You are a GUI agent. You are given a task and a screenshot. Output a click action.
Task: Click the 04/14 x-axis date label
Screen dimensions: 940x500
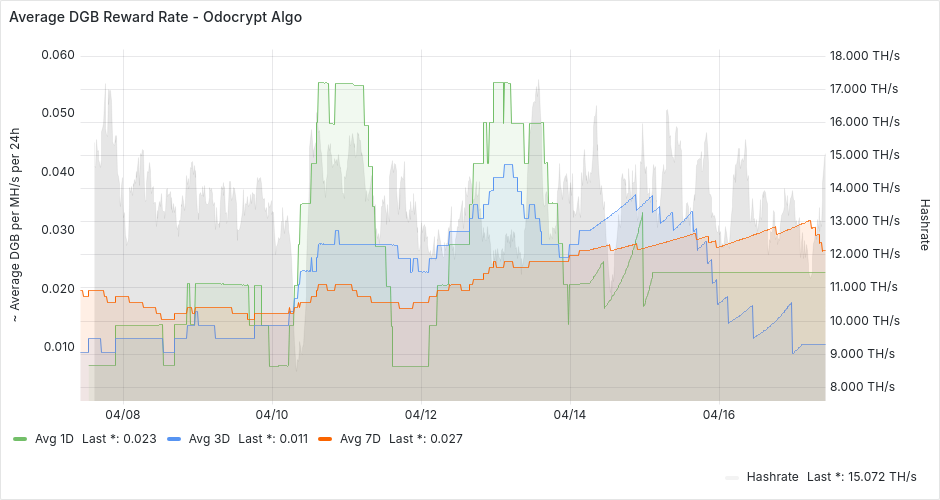(569, 413)
